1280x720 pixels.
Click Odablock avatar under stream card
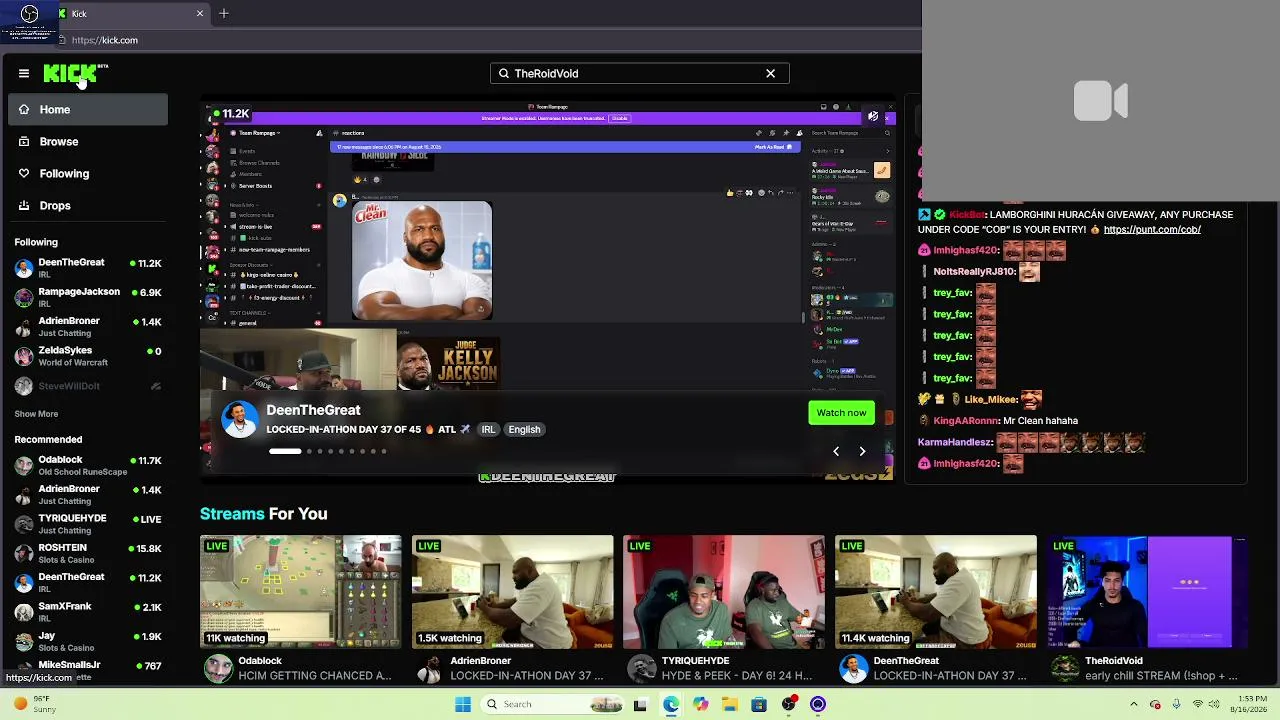click(x=218, y=669)
